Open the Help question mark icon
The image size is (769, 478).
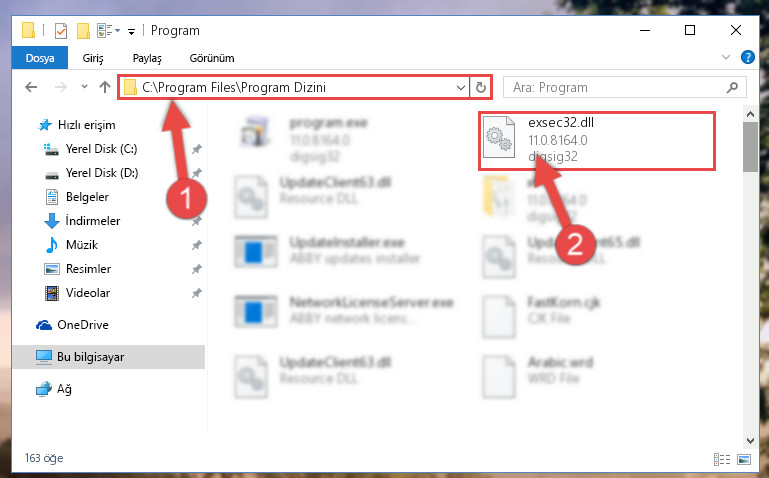pos(747,57)
